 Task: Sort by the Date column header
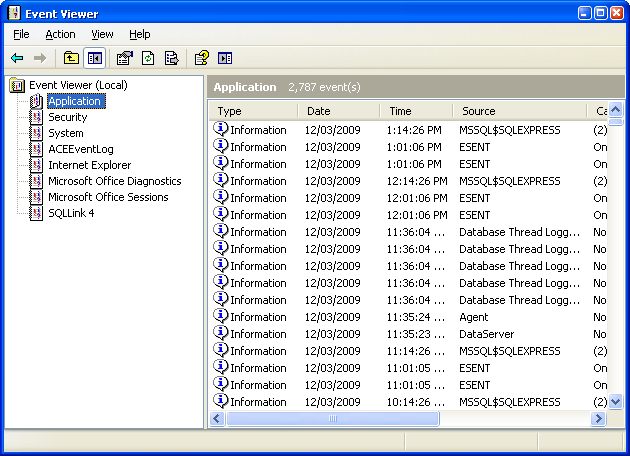point(339,111)
